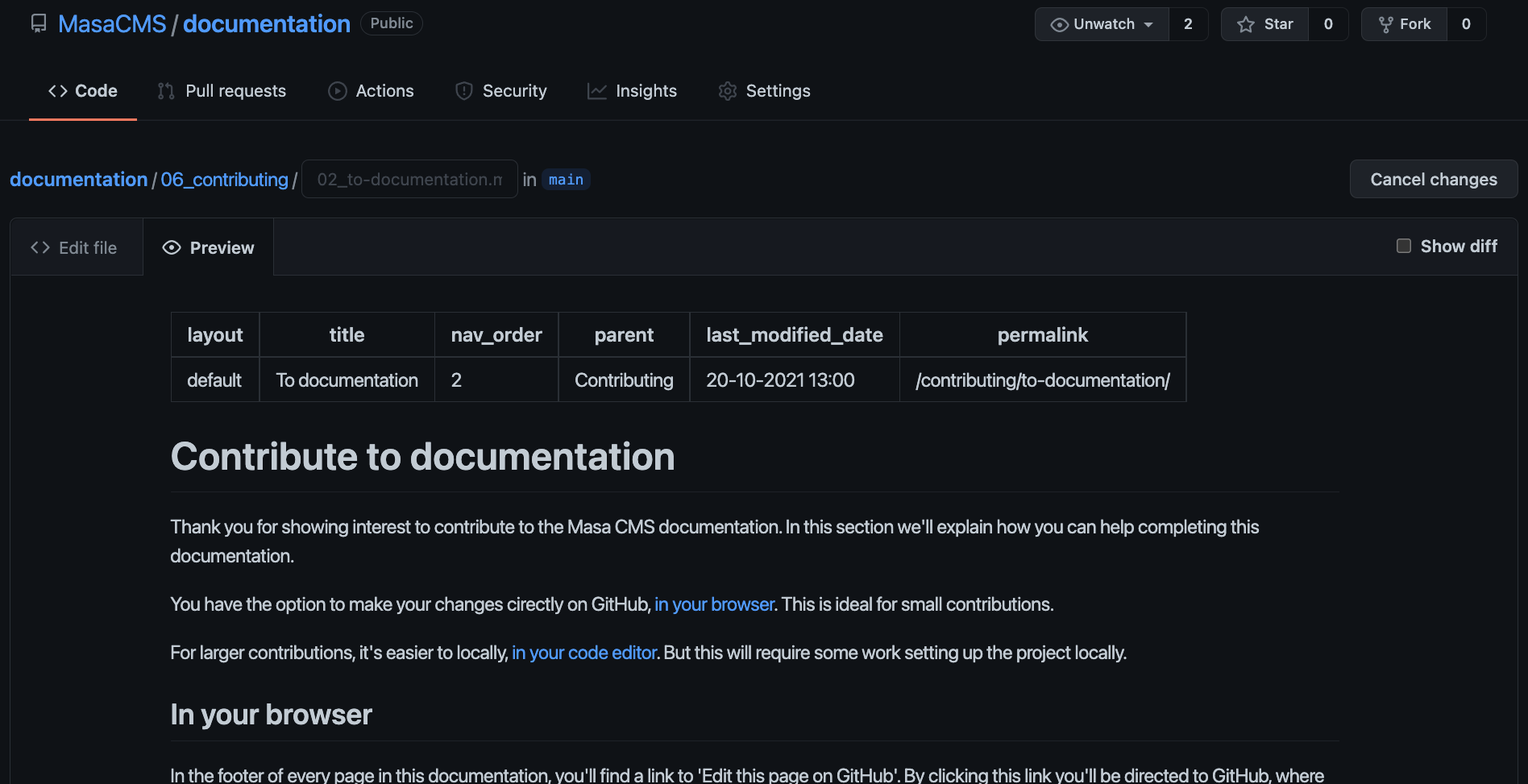Click the 'title' column header
1528x784 pixels.
pos(347,335)
